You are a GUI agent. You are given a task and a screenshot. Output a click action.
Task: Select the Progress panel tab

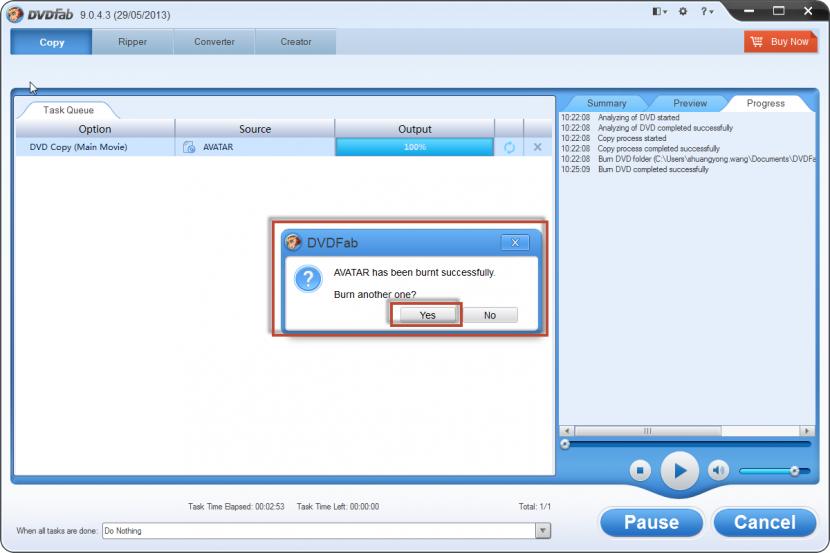click(x=765, y=103)
